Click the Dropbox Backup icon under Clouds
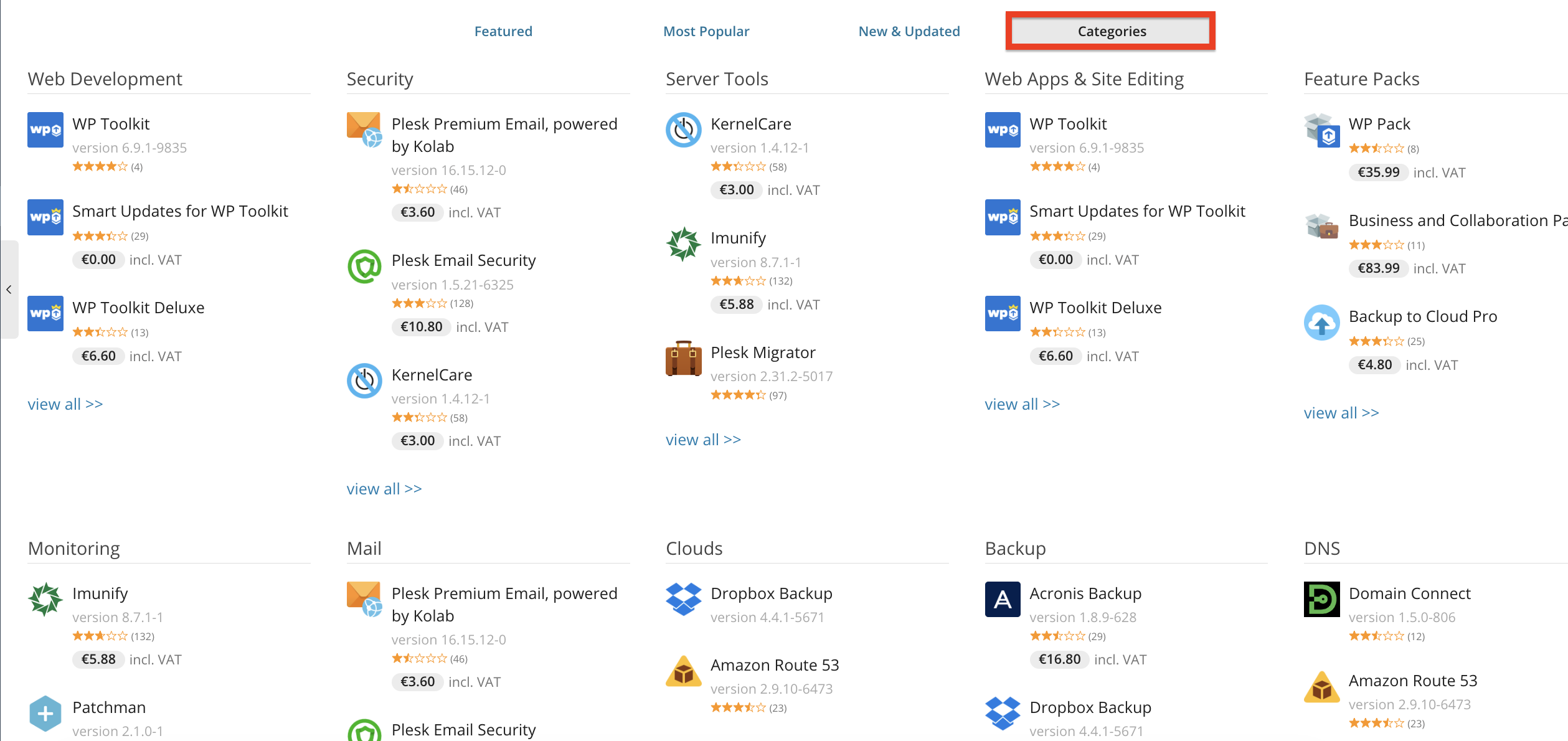Screen dimensions: 1568x741 (x=684, y=599)
